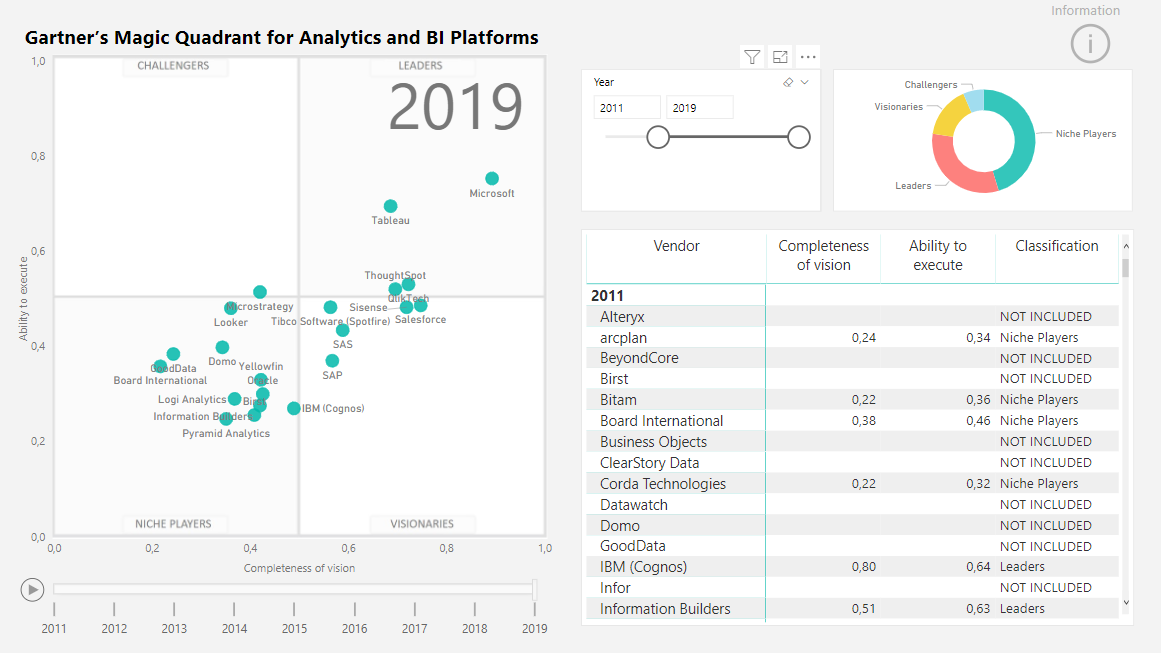Click Leaders classification for Information Builders
The width and height of the screenshot is (1161, 653).
[1023, 609]
